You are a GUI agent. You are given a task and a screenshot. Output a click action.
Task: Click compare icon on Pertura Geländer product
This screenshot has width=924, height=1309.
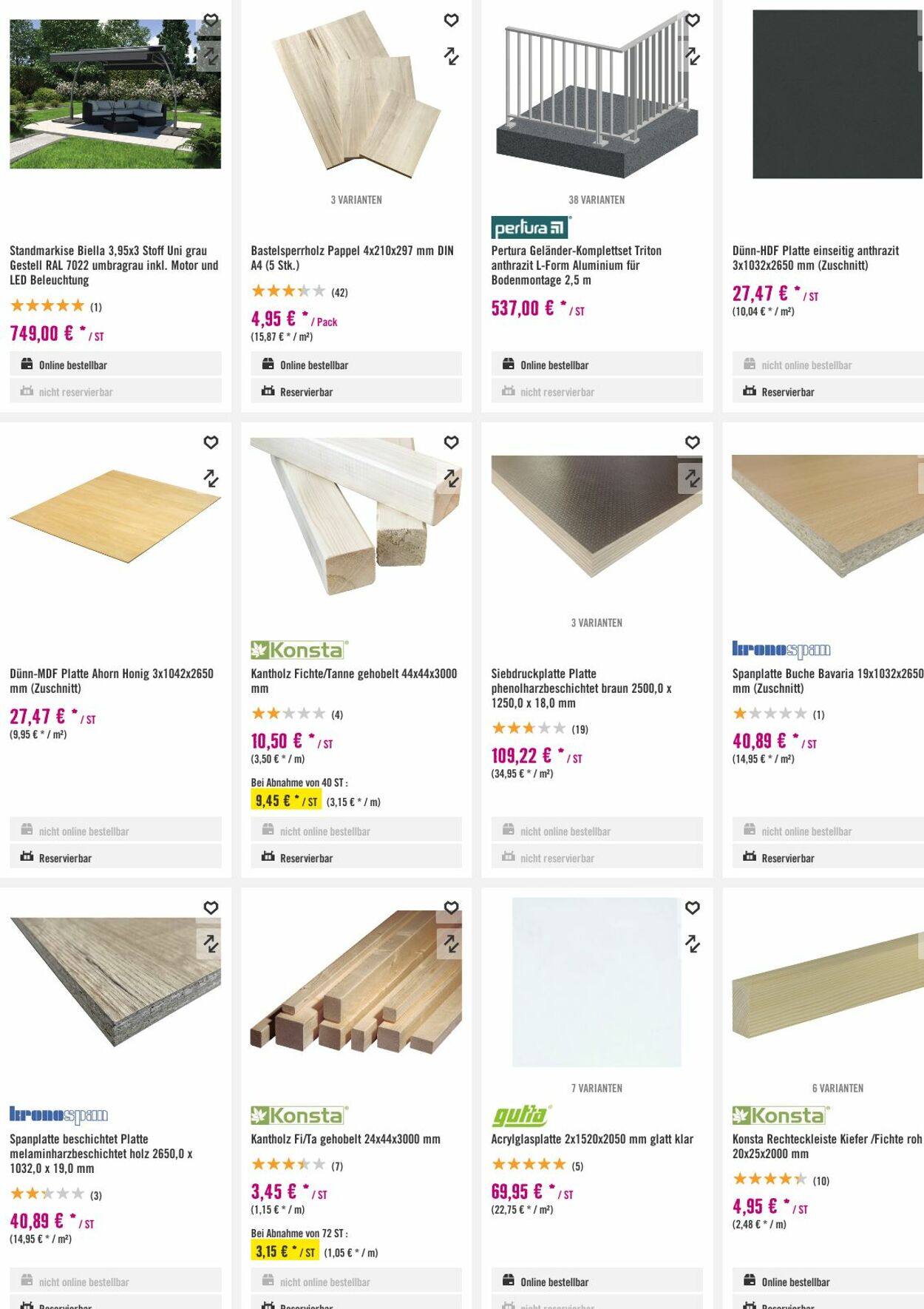(x=692, y=56)
